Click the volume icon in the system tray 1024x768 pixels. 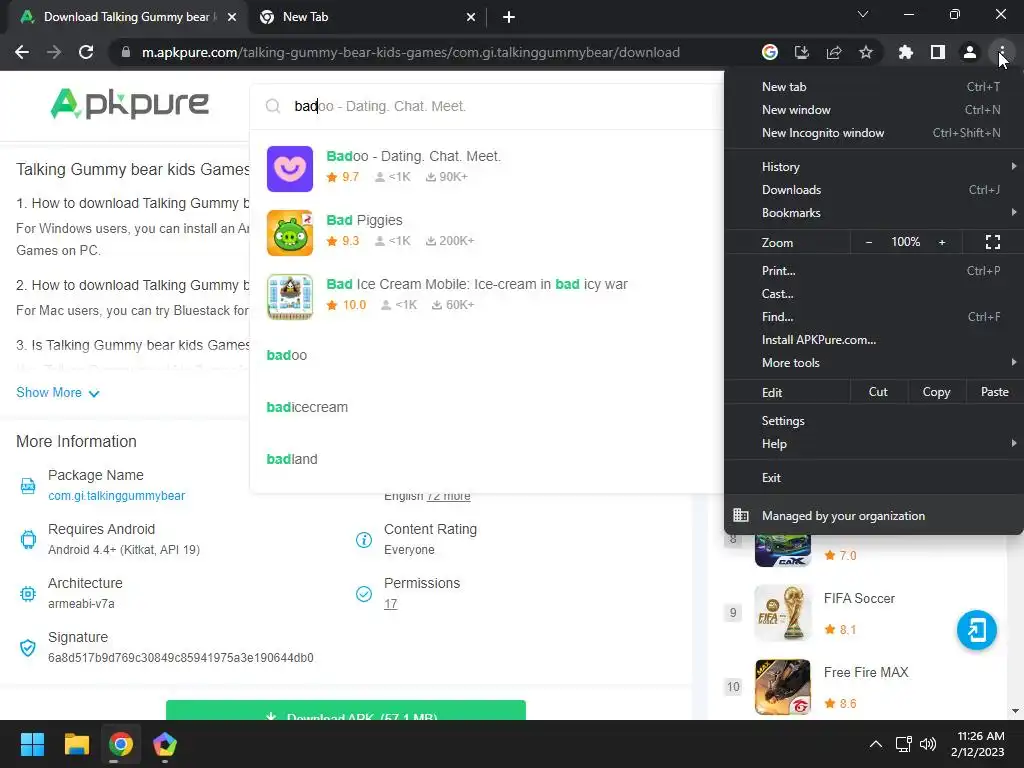(927, 744)
